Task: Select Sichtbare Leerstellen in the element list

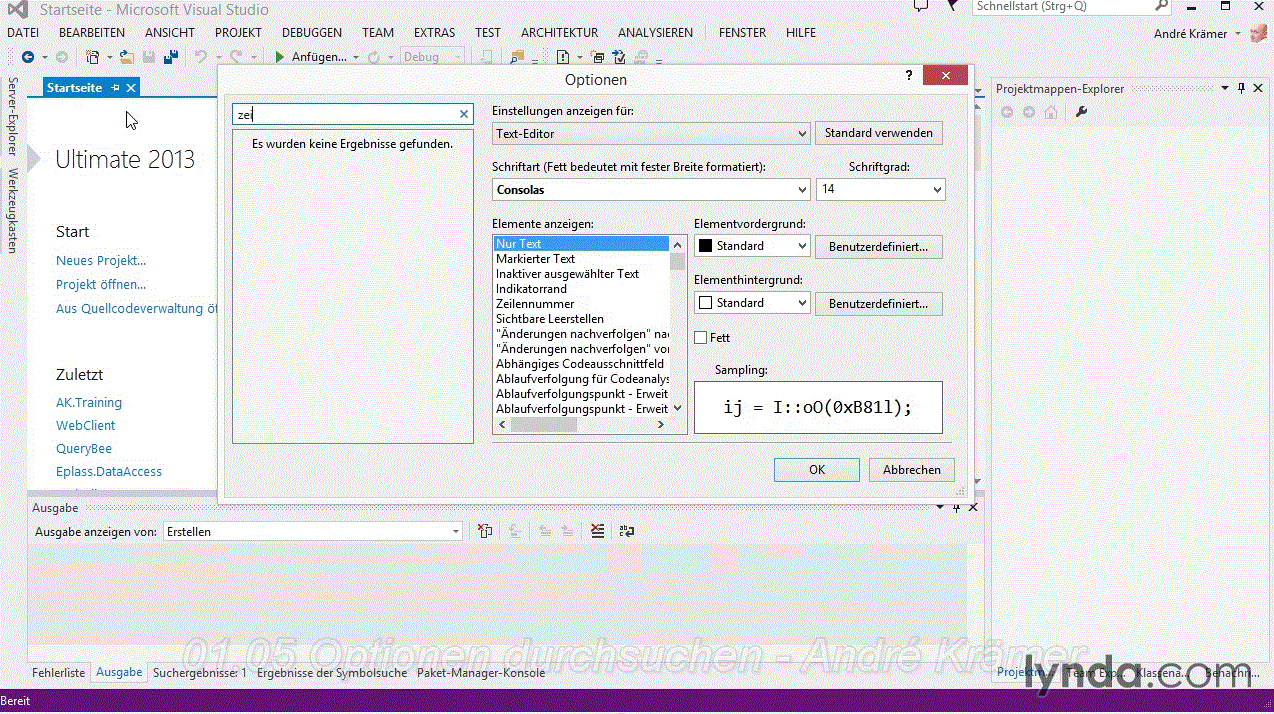Action: pyautogui.click(x=550, y=319)
